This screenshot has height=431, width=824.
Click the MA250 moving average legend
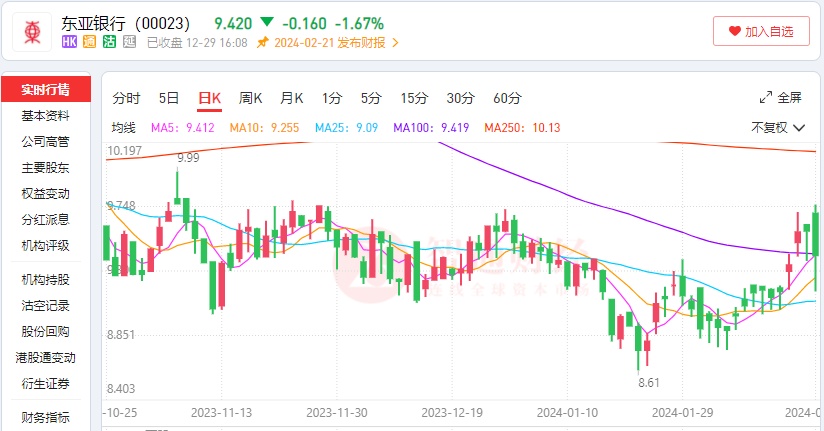tap(522, 128)
